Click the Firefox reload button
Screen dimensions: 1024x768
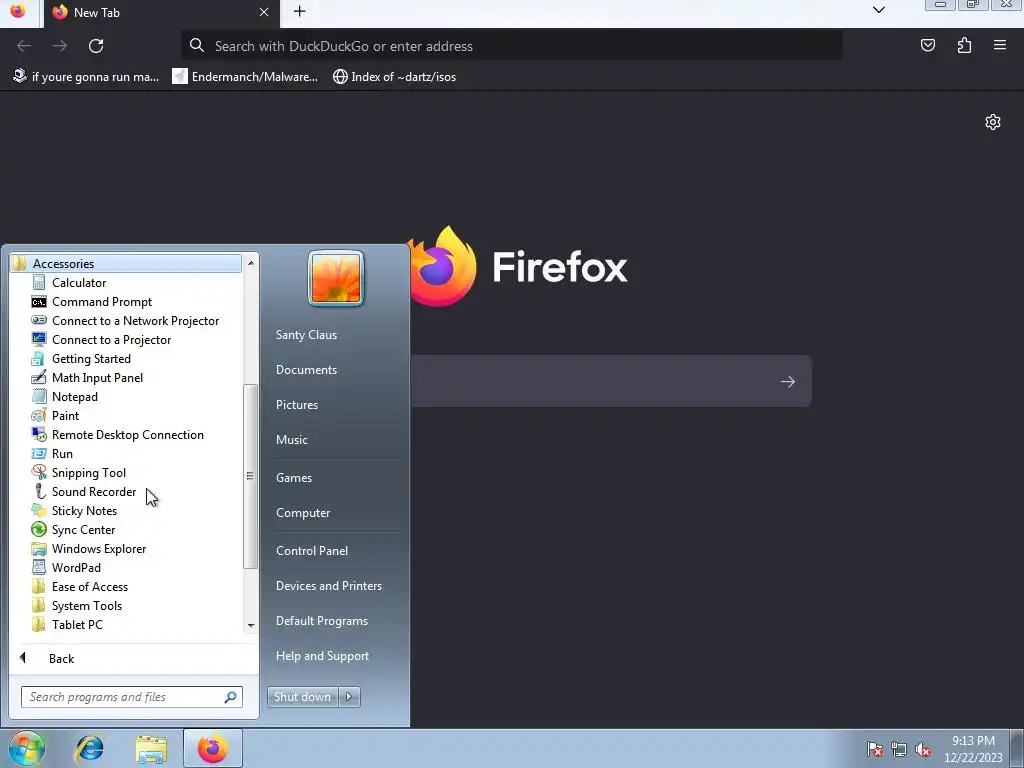[x=96, y=46]
